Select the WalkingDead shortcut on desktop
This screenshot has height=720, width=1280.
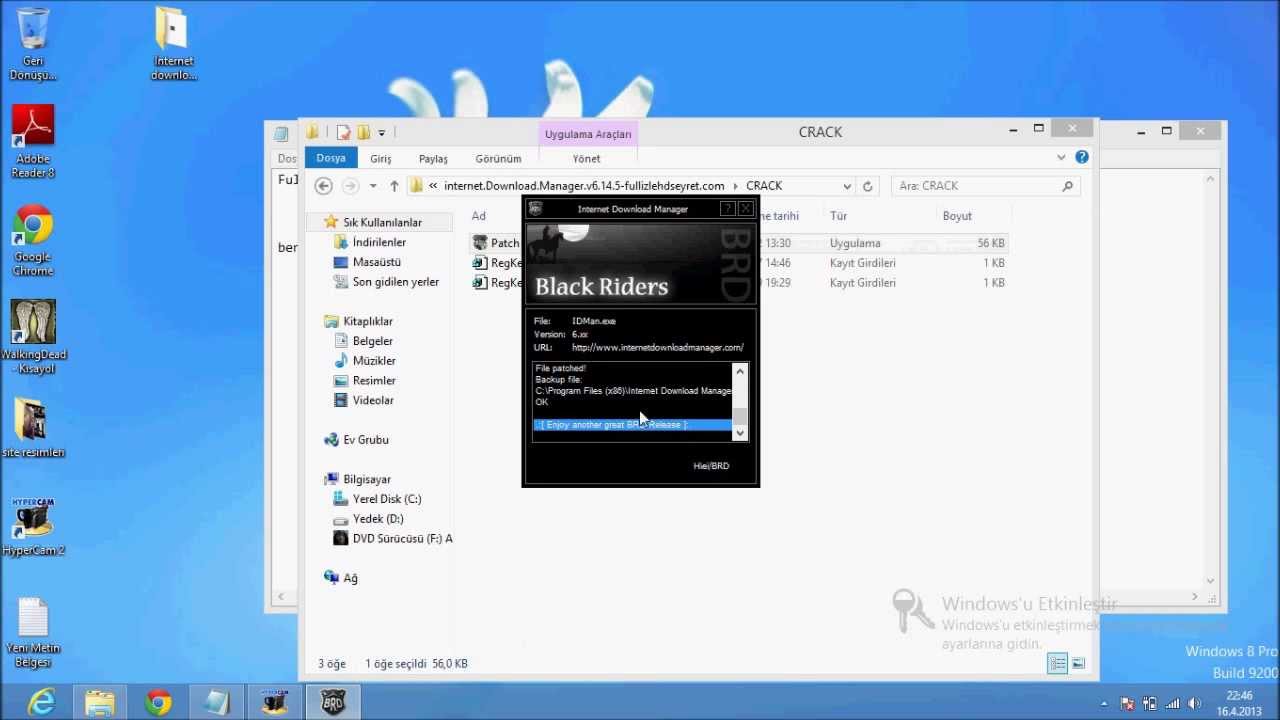click(x=33, y=337)
